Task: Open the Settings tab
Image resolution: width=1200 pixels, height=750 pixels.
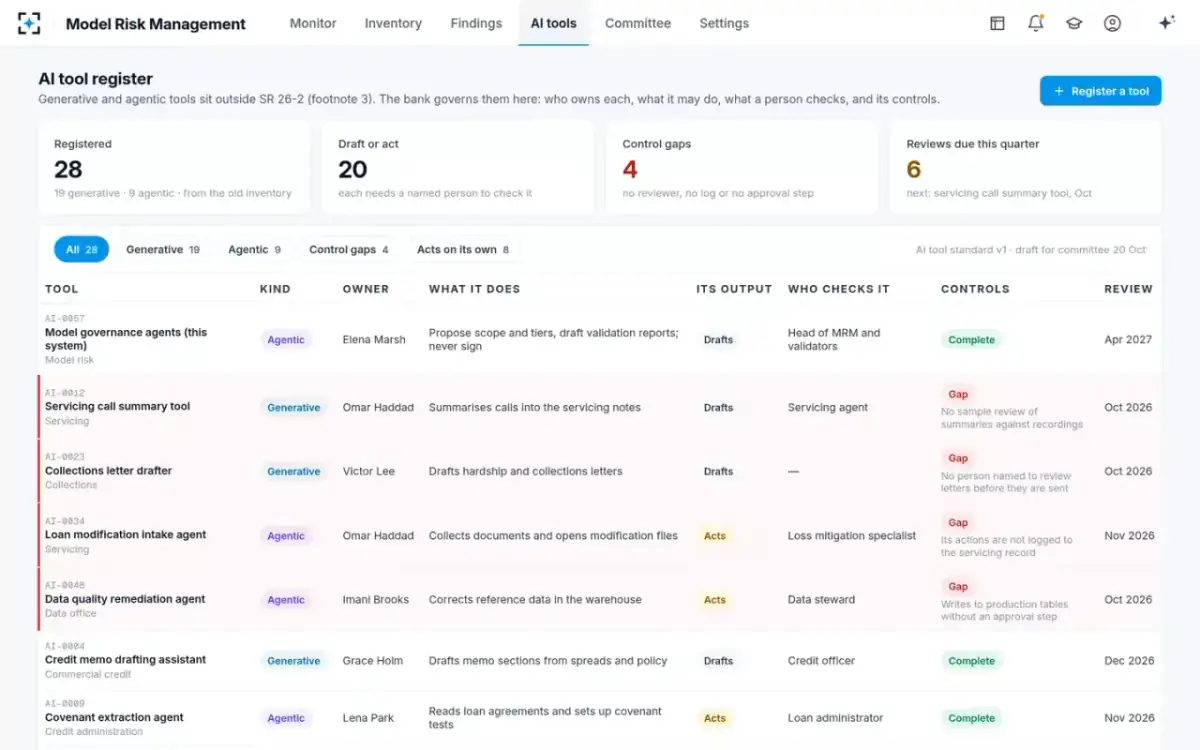Action: coord(724,23)
